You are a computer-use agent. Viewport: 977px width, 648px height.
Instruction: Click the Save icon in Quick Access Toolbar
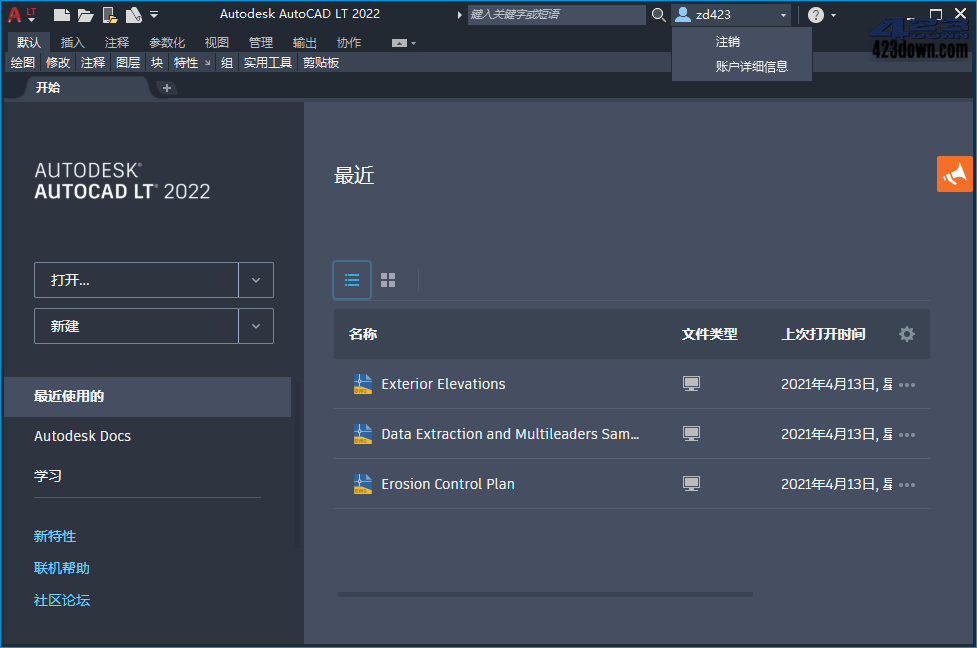click(110, 13)
